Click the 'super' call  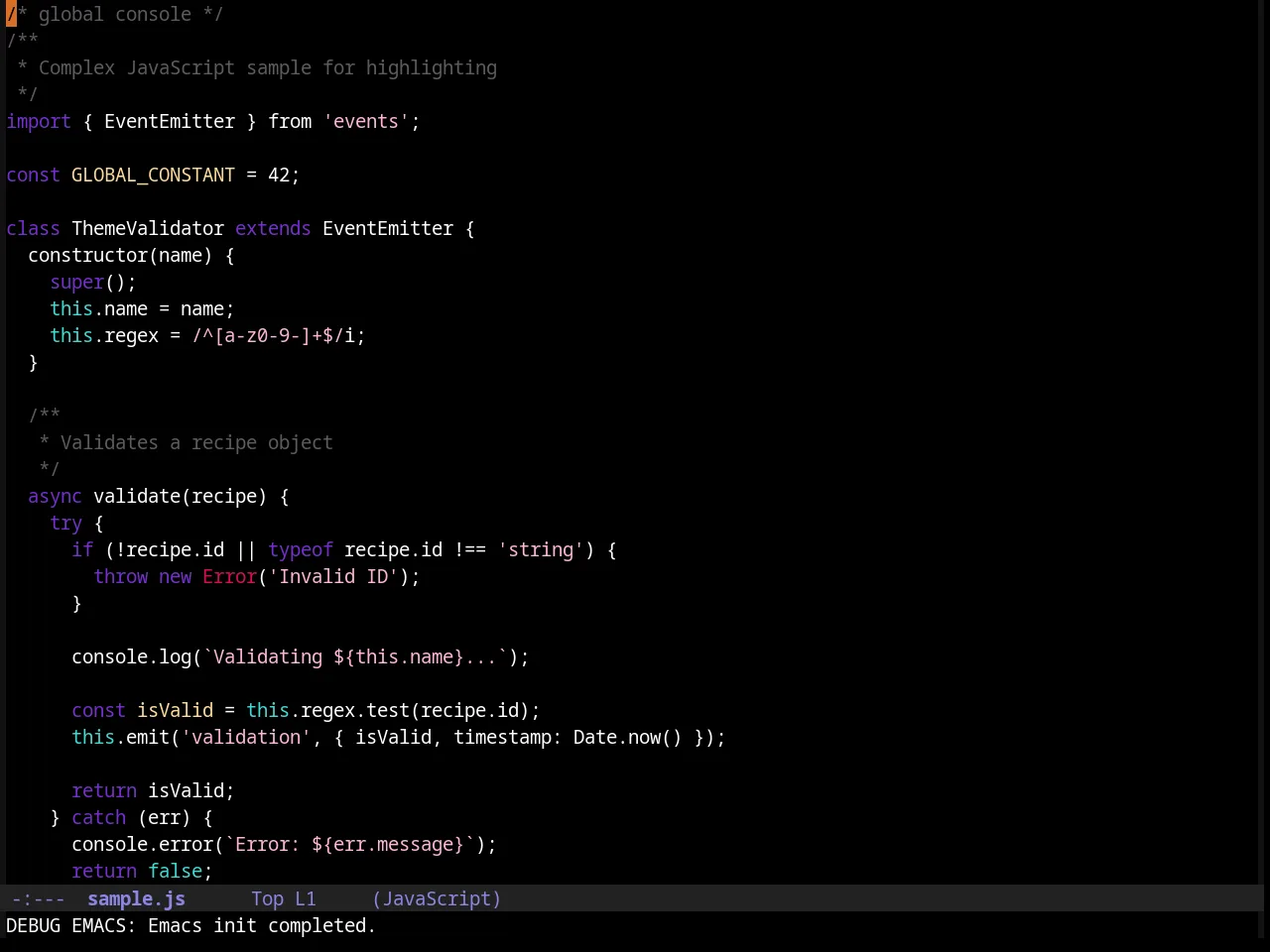point(76,282)
